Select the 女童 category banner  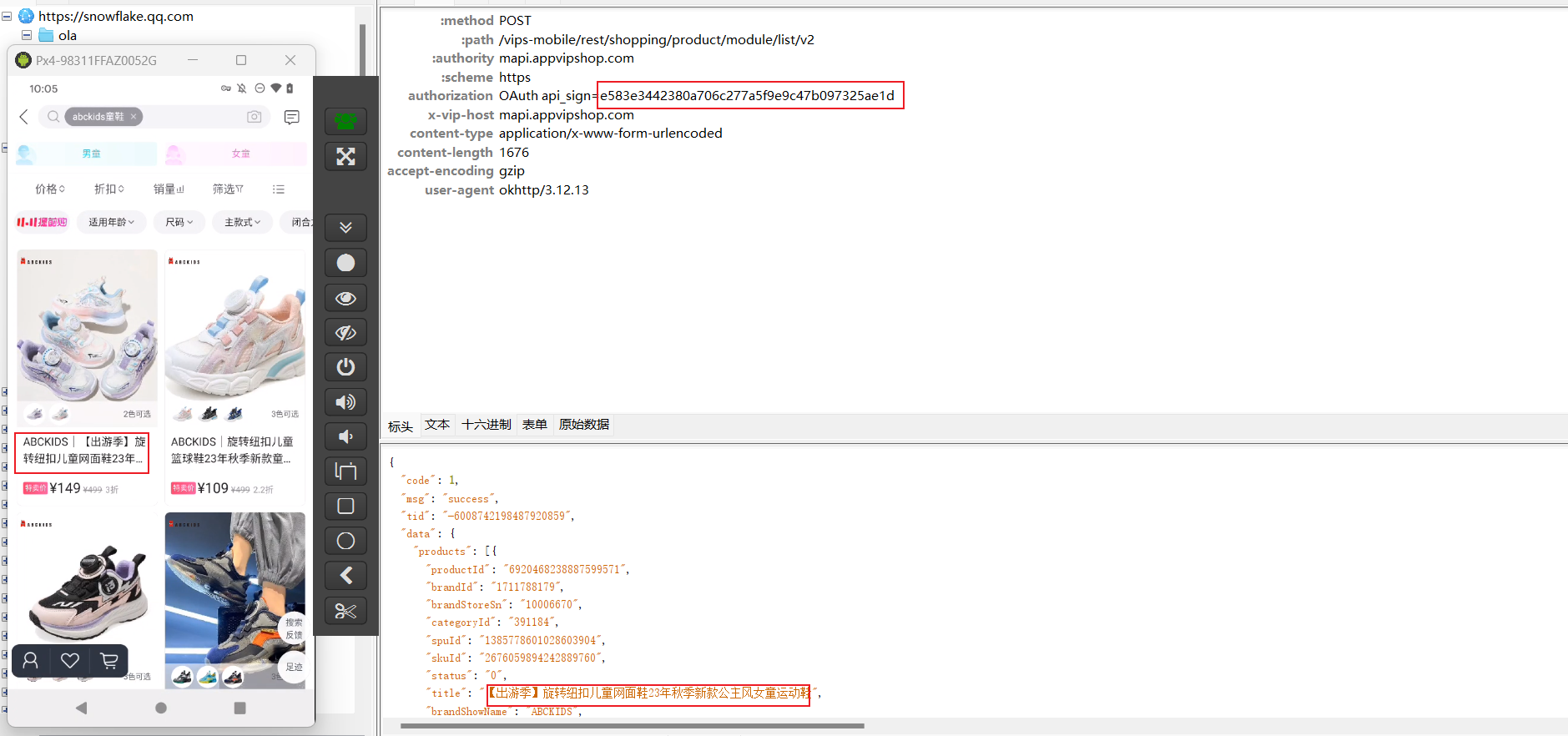[x=235, y=154]
